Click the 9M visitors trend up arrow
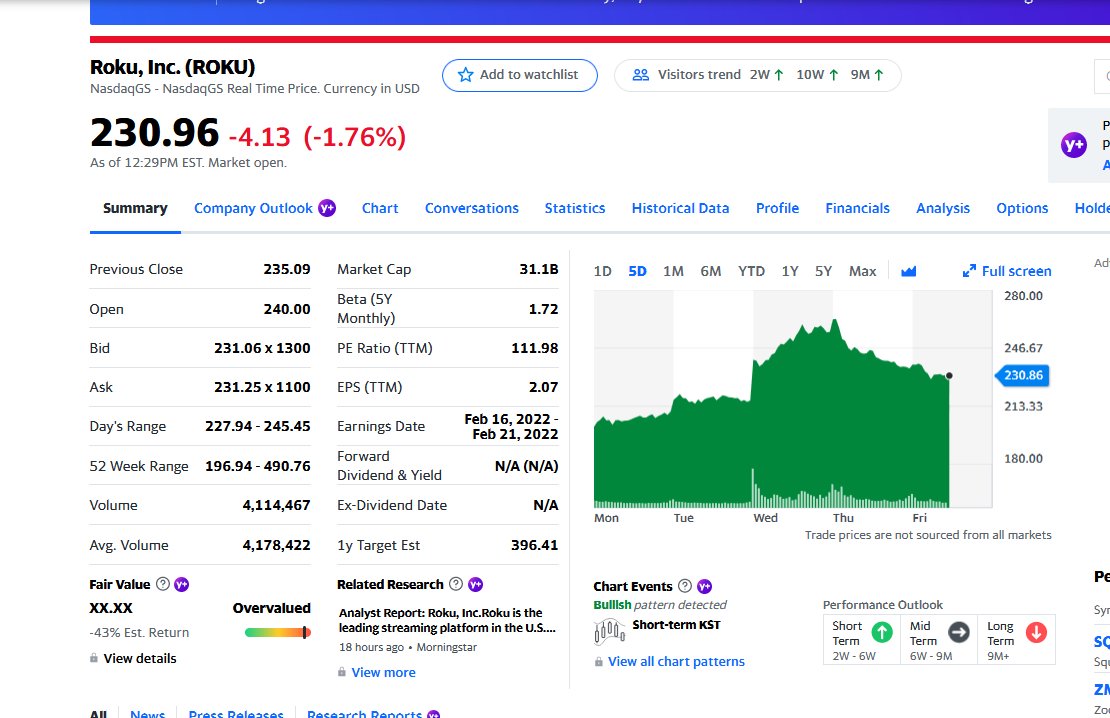 pyautogui.click(x=879, y=75)
